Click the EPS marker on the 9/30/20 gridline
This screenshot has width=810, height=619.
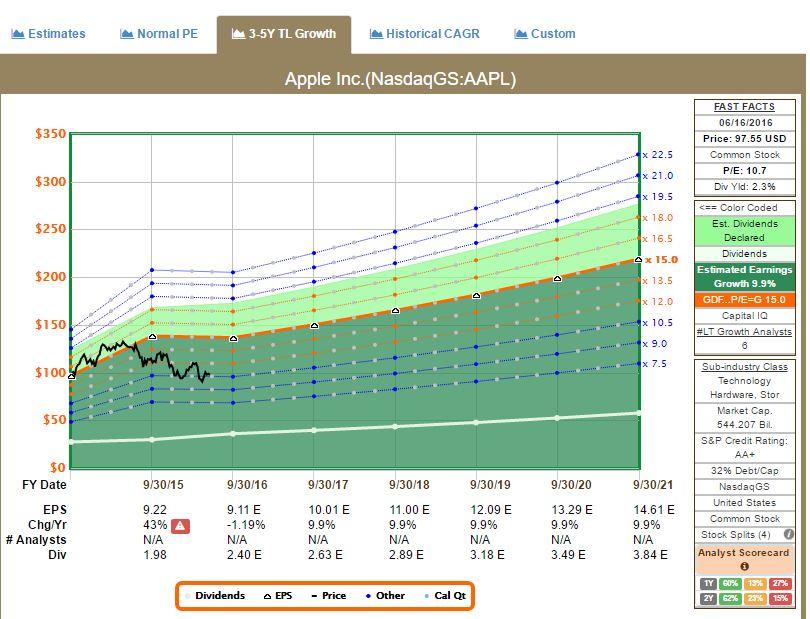click(557, 279)
